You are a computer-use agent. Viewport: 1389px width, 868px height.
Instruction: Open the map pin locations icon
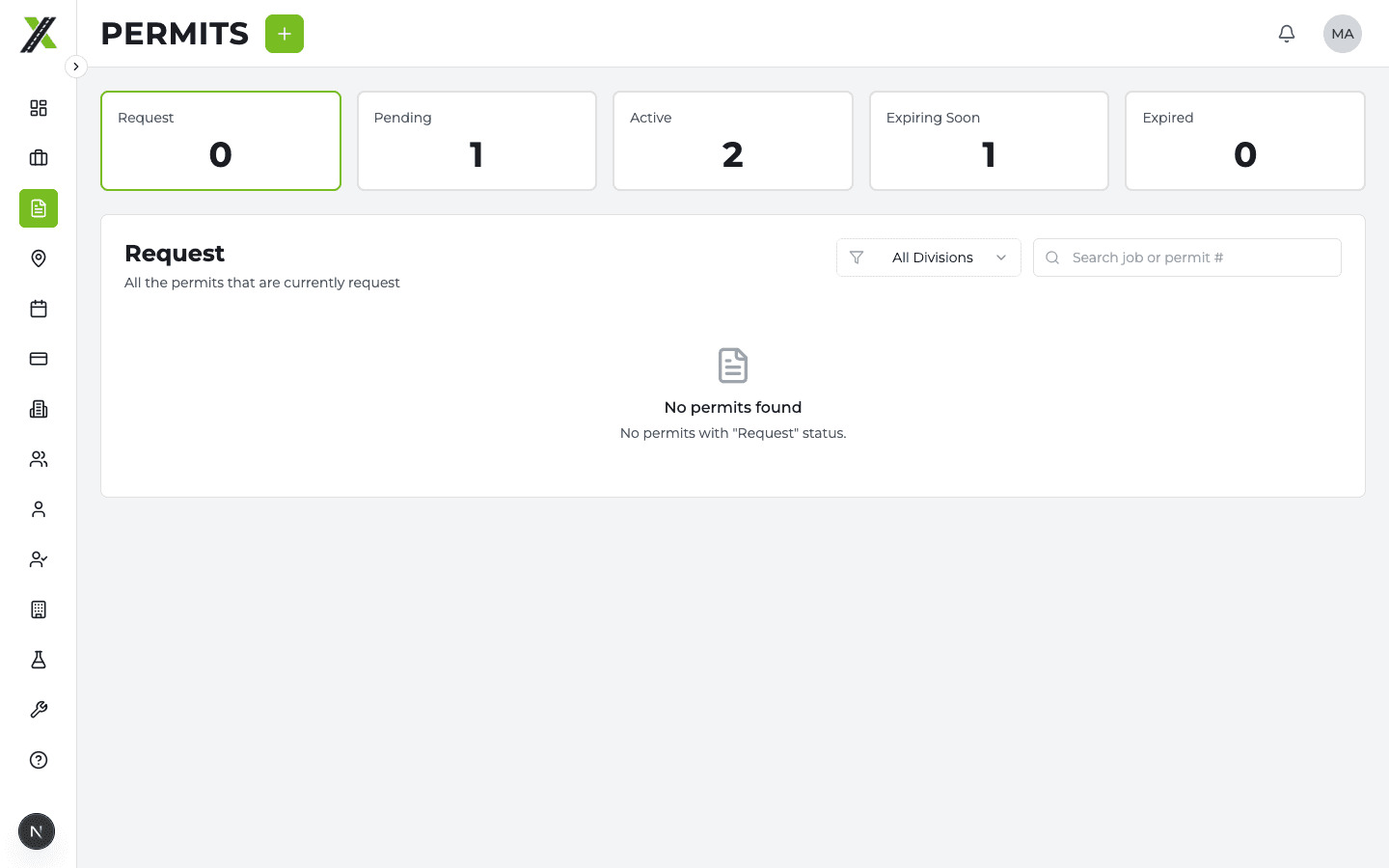[39, 258]
